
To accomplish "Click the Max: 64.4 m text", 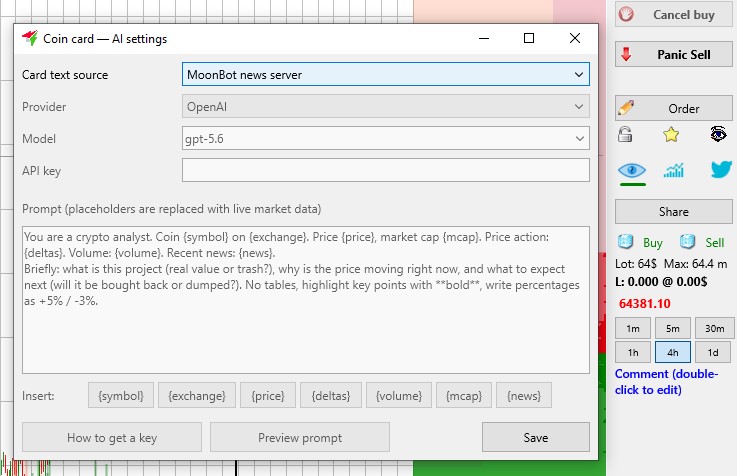I will 695,264.
